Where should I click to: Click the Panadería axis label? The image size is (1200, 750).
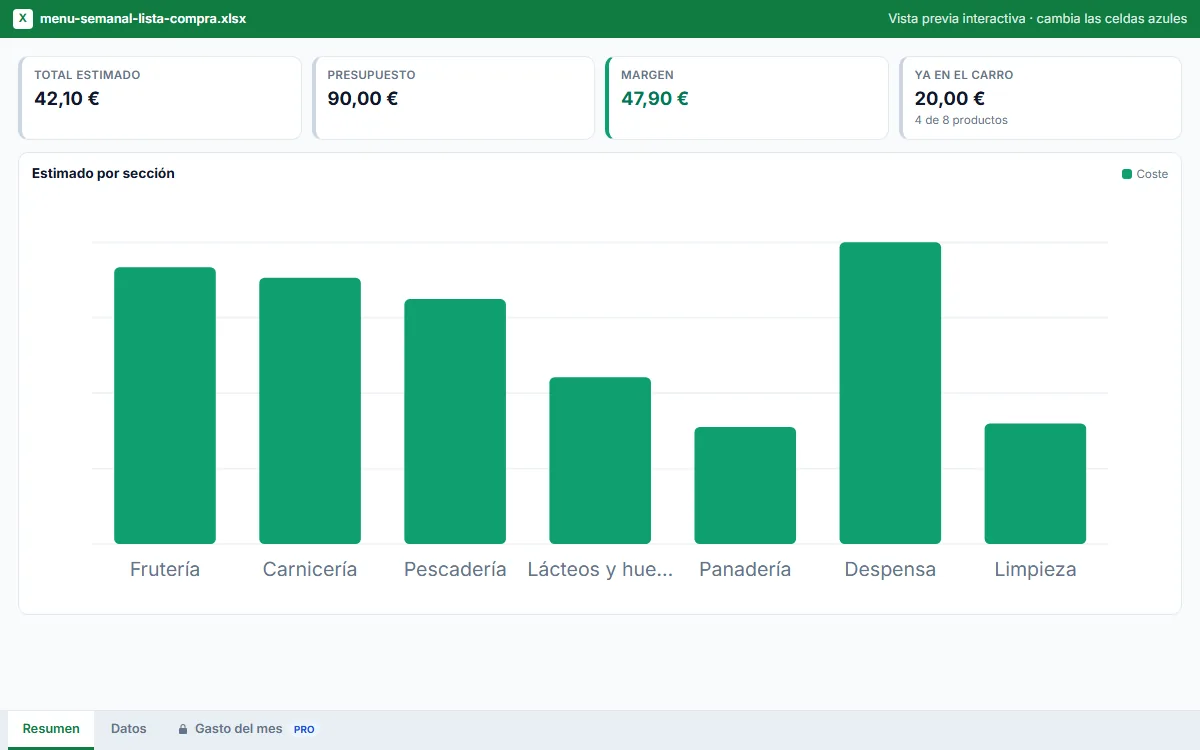point(745,569)
